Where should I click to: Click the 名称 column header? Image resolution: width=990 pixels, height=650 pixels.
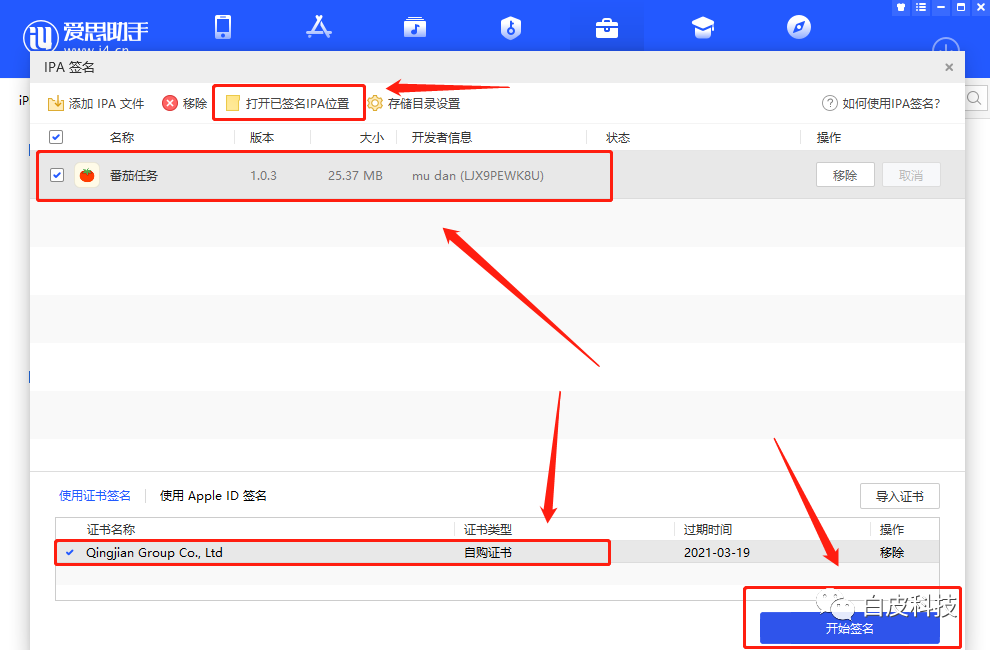[x=122, y=138]
